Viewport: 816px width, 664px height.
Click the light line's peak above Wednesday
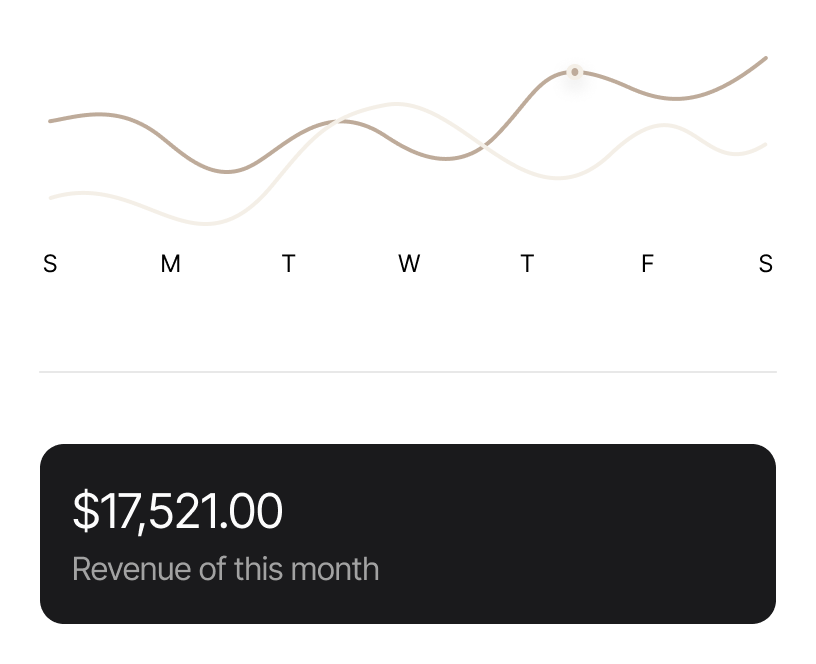pyautogui.click(x=397, y=103)
